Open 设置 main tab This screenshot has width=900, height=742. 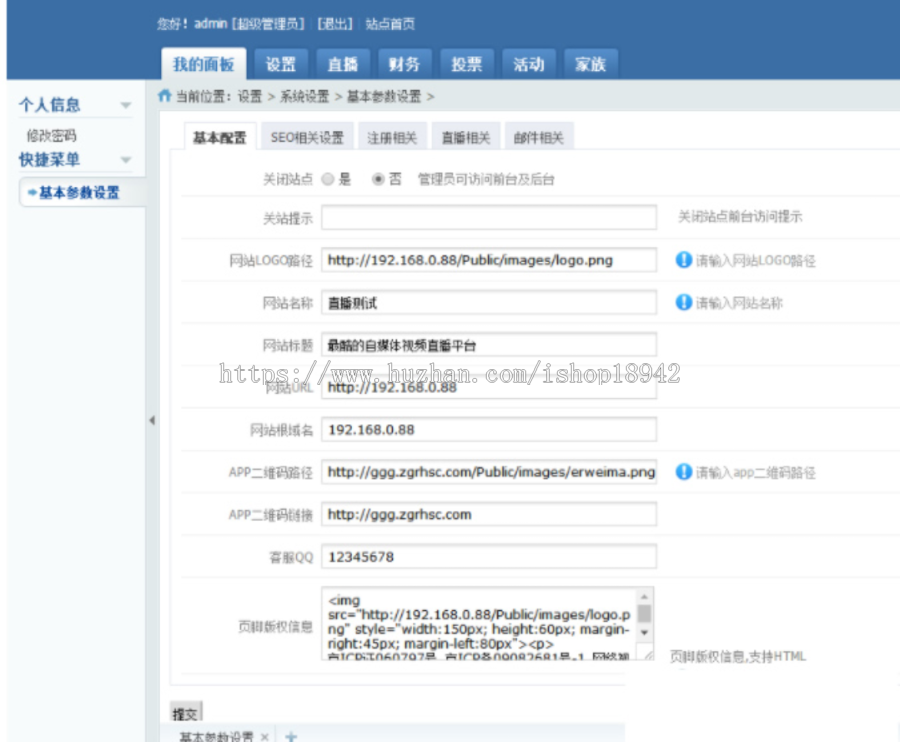tap(281, 64)
